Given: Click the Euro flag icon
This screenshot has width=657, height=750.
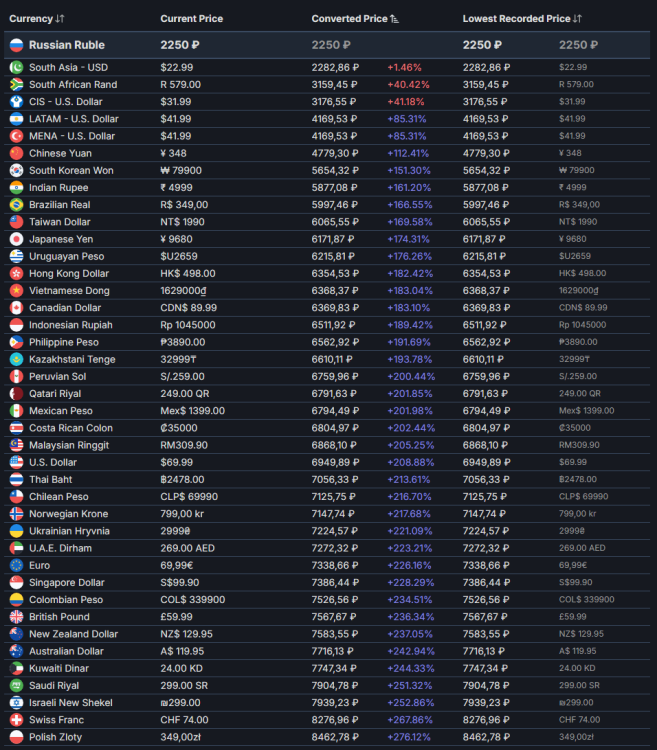Looking at the screenshot, I should 15,565.
